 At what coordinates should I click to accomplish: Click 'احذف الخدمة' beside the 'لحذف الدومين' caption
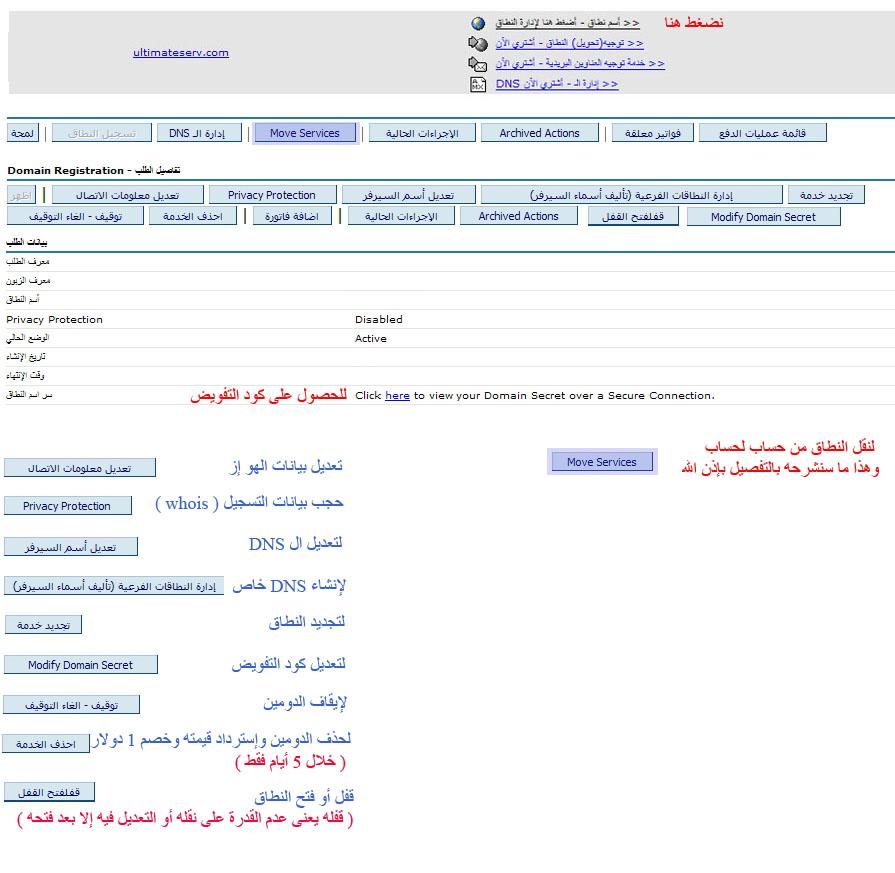click(x=46, y=743)
